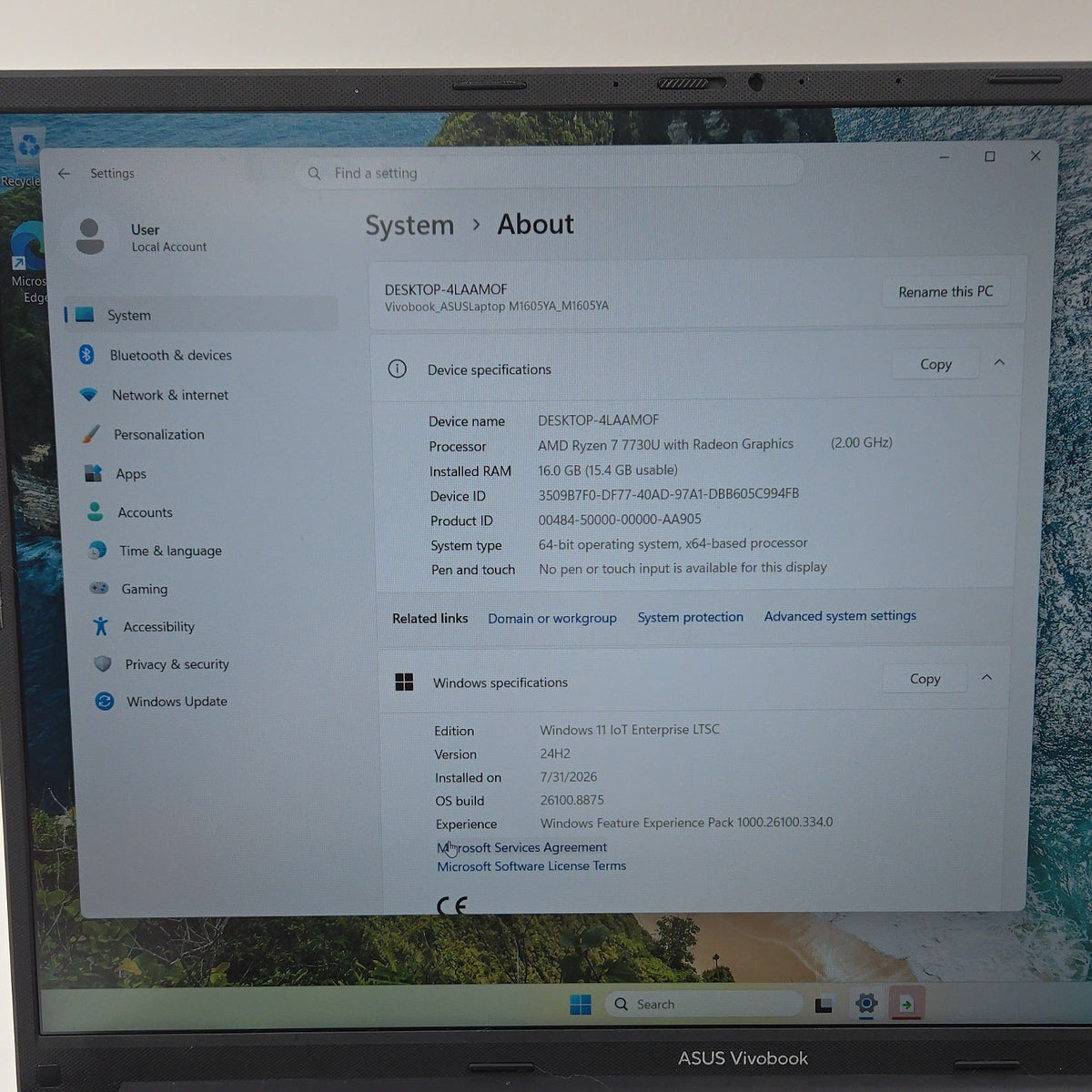Open Microsoft Software License Terms link
Image resolution: width=1092 pixels, height=1092 pixels.
click(x=531, y=866)
